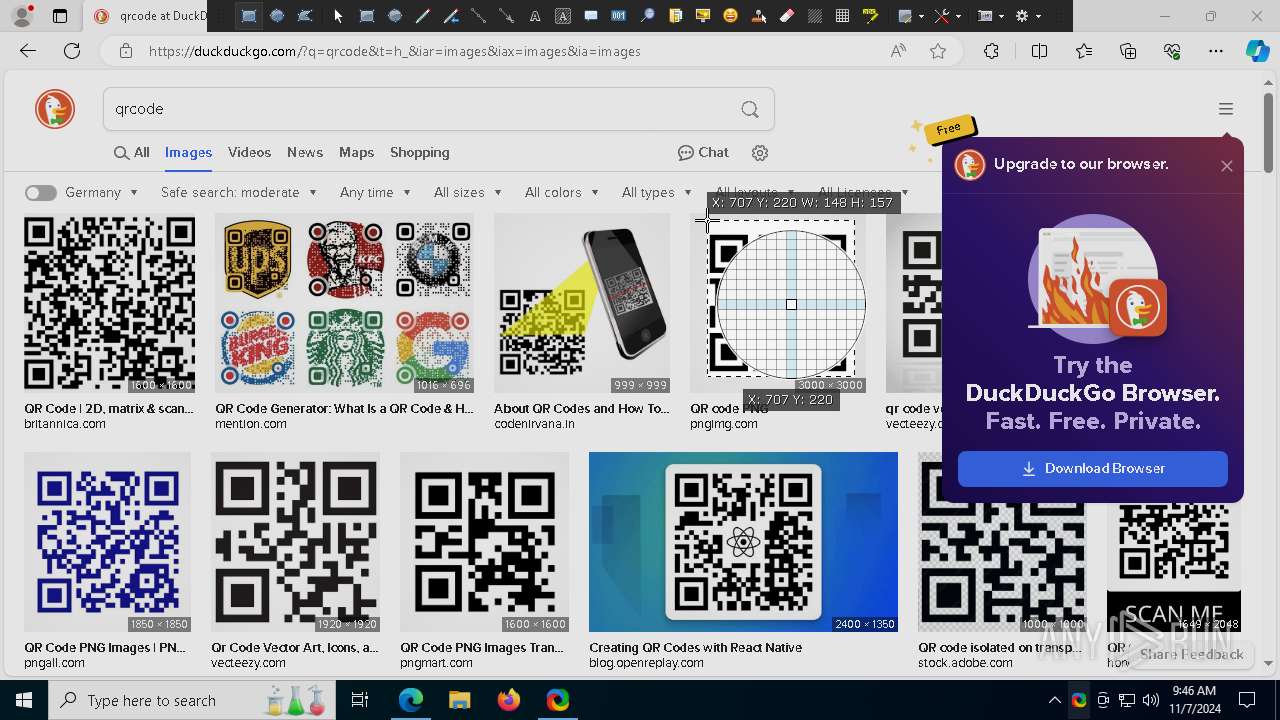
Task: Select the yellow ruler measure tool
Action: (871, 16)
